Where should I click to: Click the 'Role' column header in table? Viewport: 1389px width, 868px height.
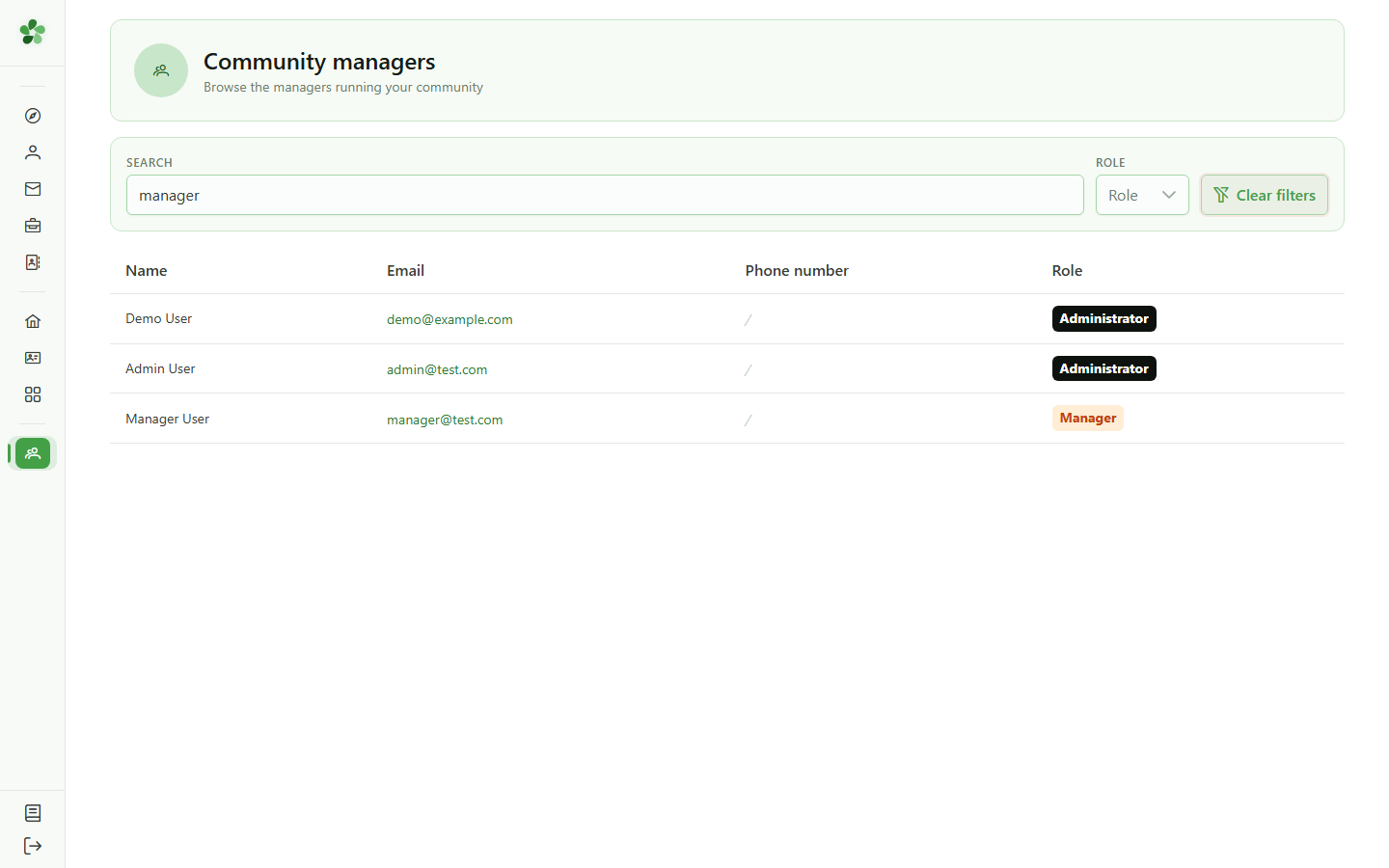(1067, 270)
